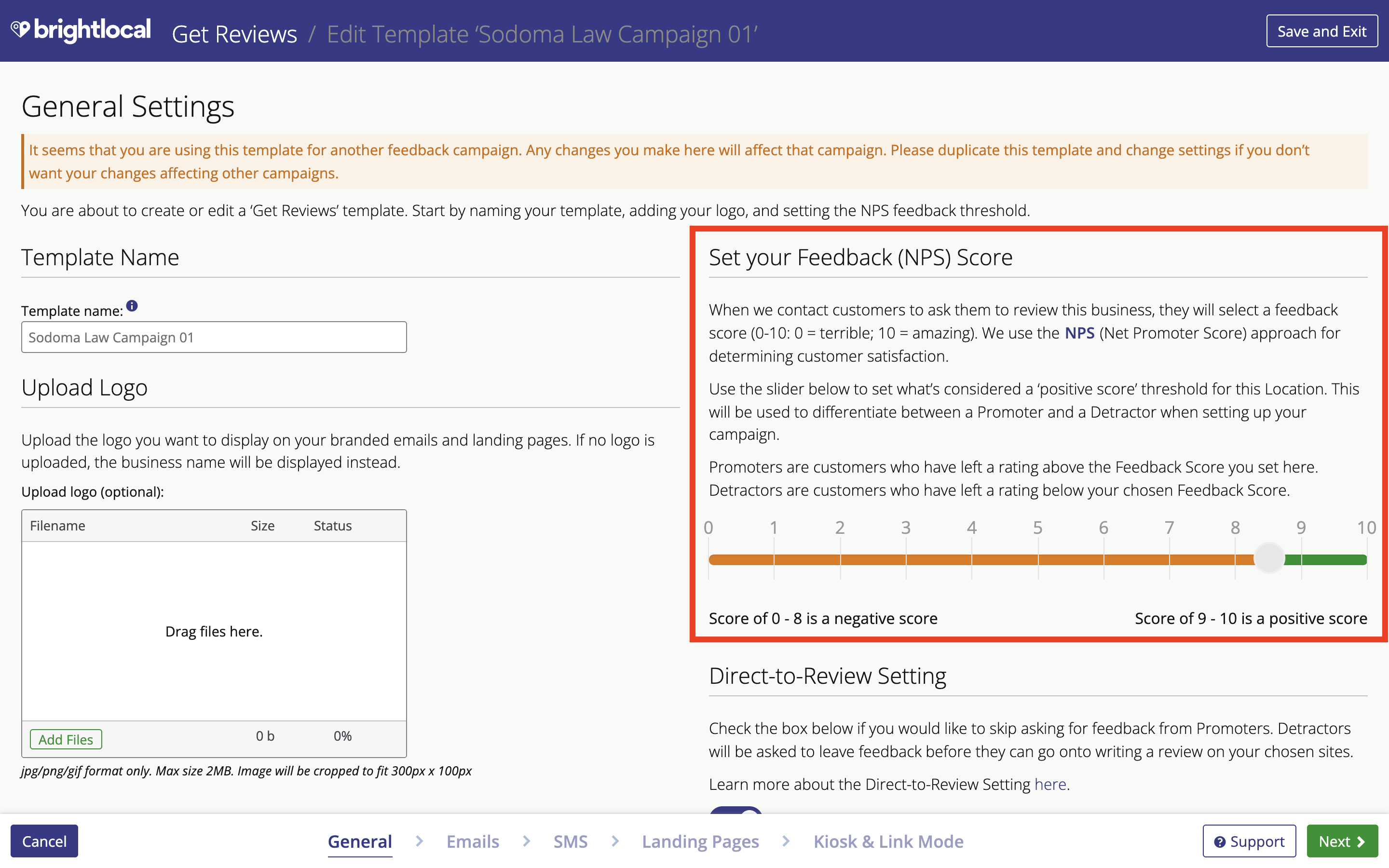Click the chevron between General and Emails
This screenshot has height=868, width=1389.
pyautogui.click(x=420, y=841)
